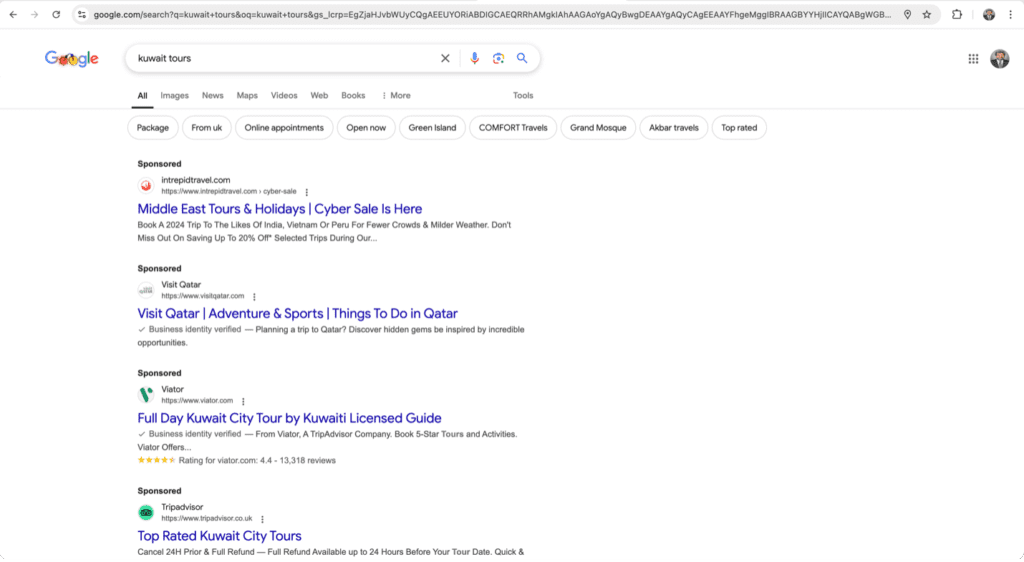
Task: Switch to the Books tab
Action: point(353,95)
